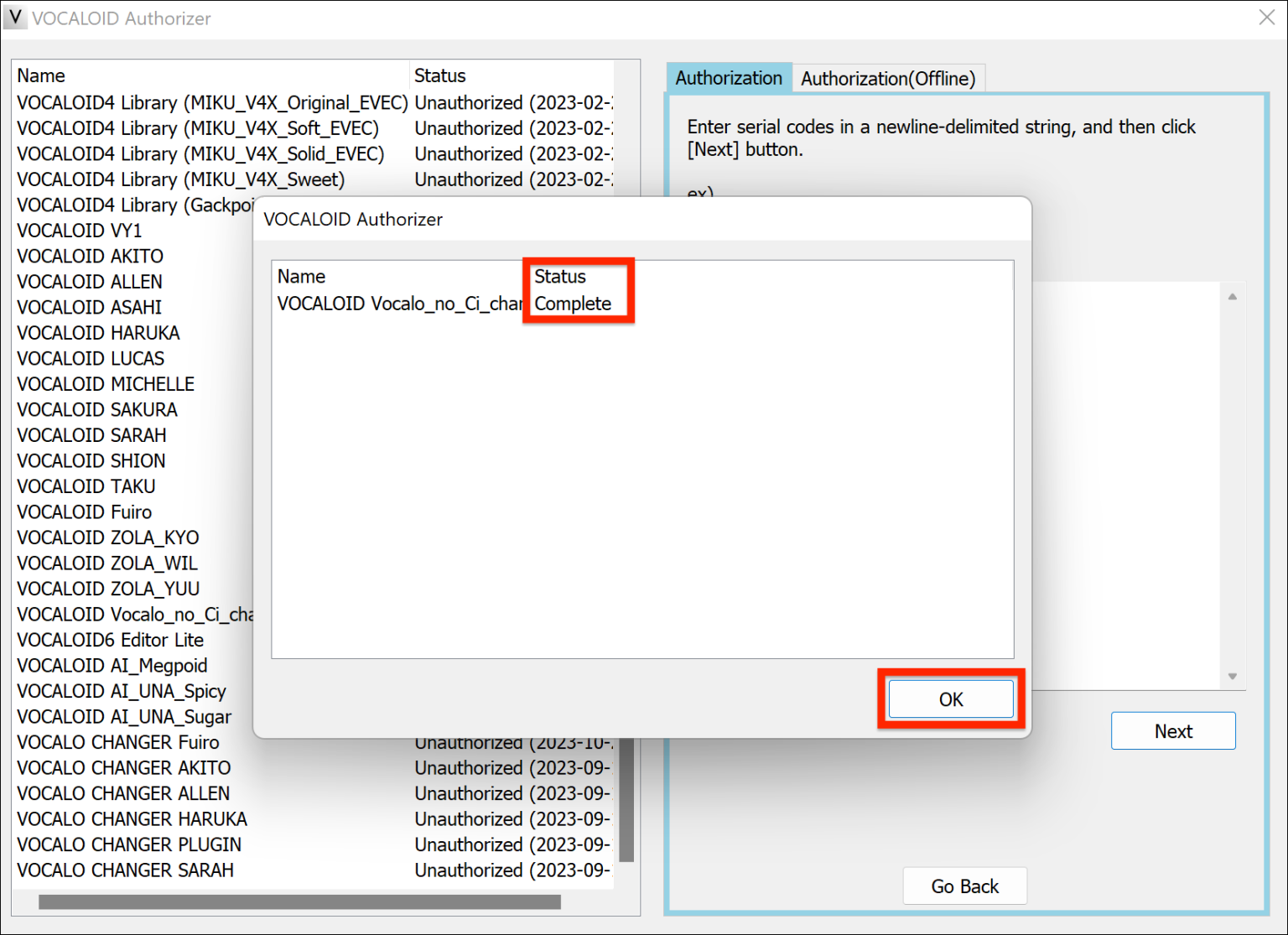Switch to the Authorization(Offline) tab
Screen dimensions: 1288x935
pyautogui.click(x=889, y=78)
